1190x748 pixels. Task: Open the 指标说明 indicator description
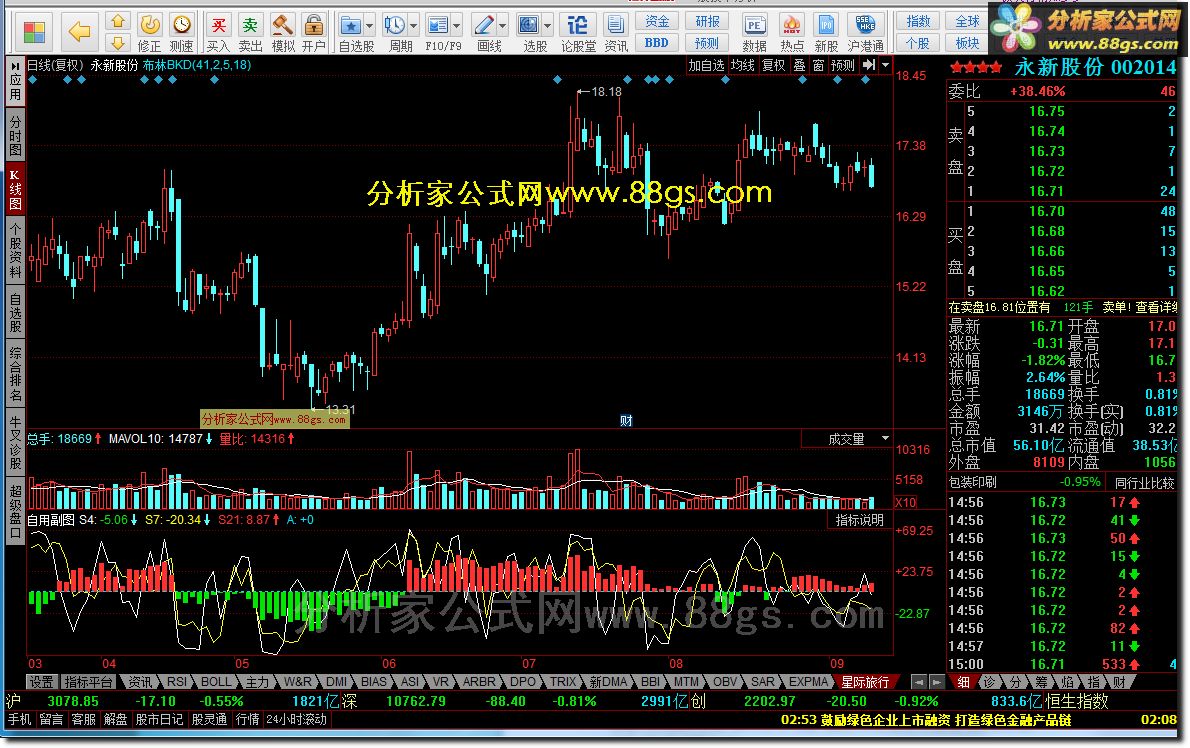click(859, 520)
